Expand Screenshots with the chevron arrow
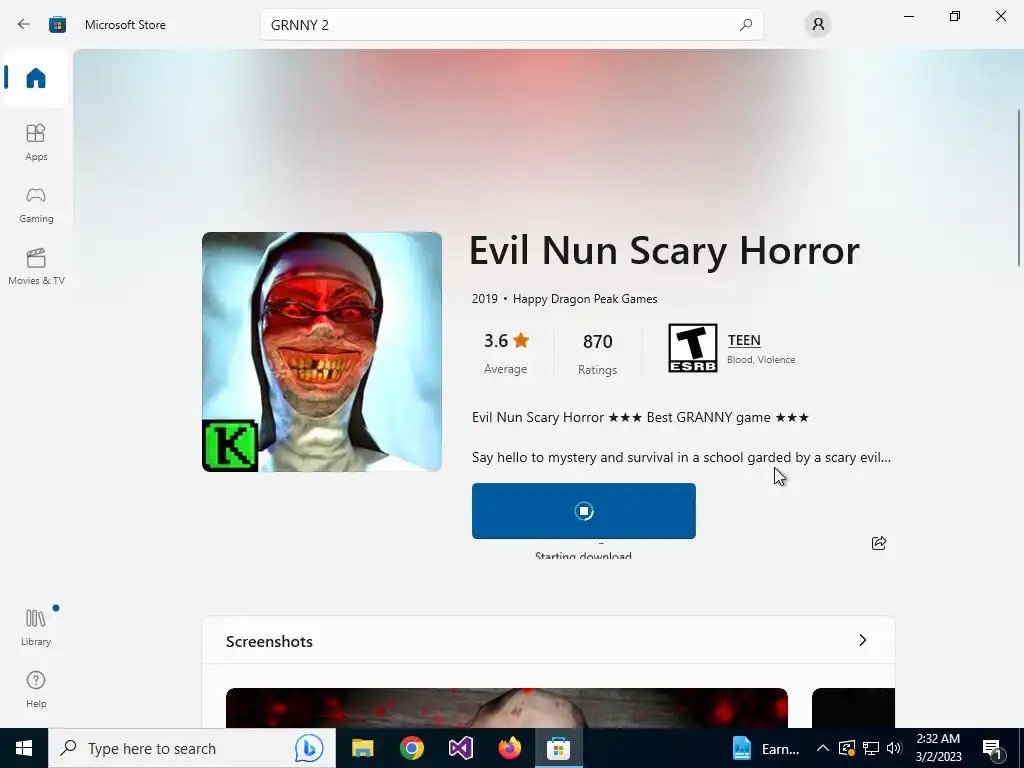 tap(863, 640)
